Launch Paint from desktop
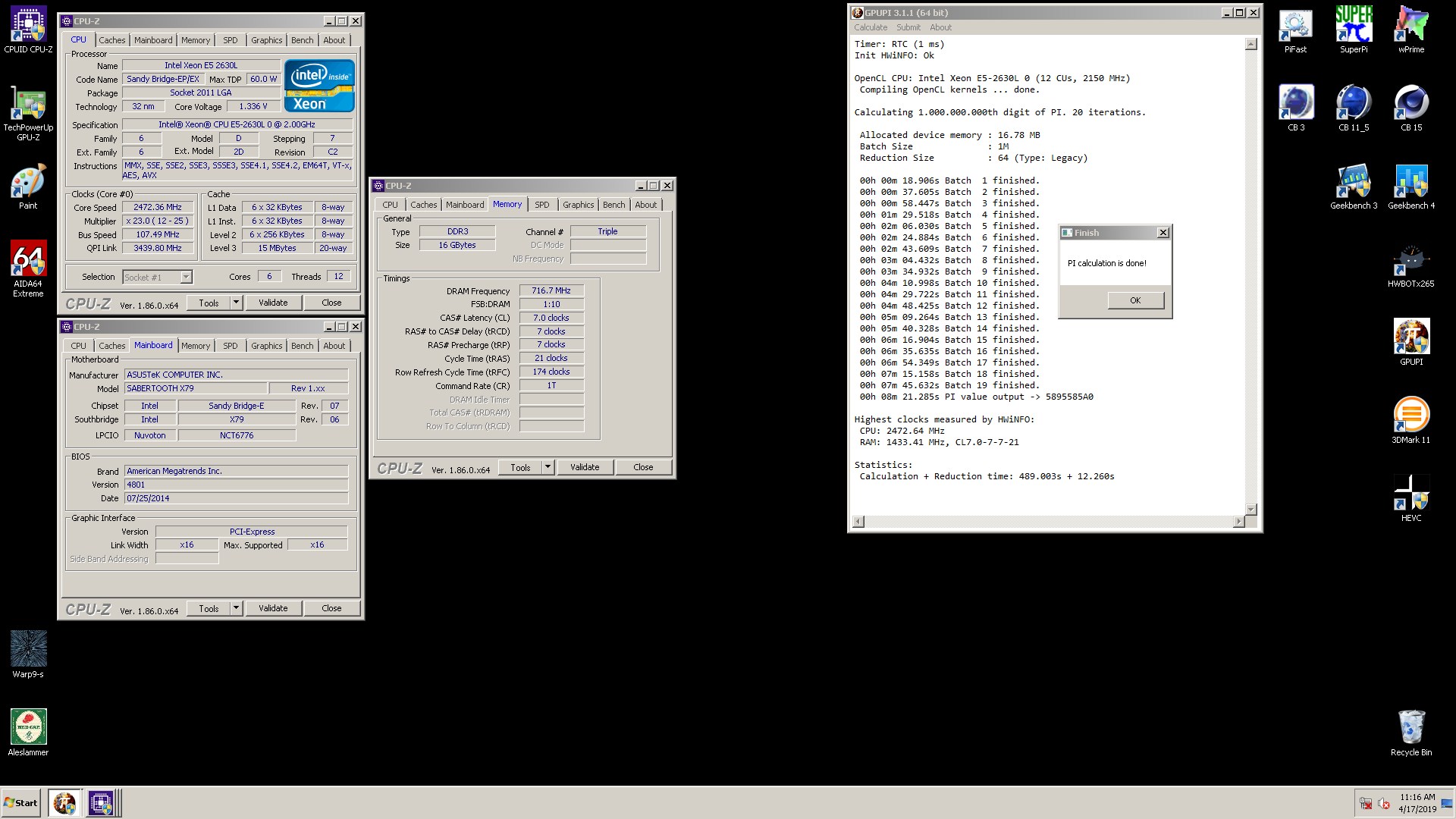This screenshot has height=819, width=1456. click(28, 187)
